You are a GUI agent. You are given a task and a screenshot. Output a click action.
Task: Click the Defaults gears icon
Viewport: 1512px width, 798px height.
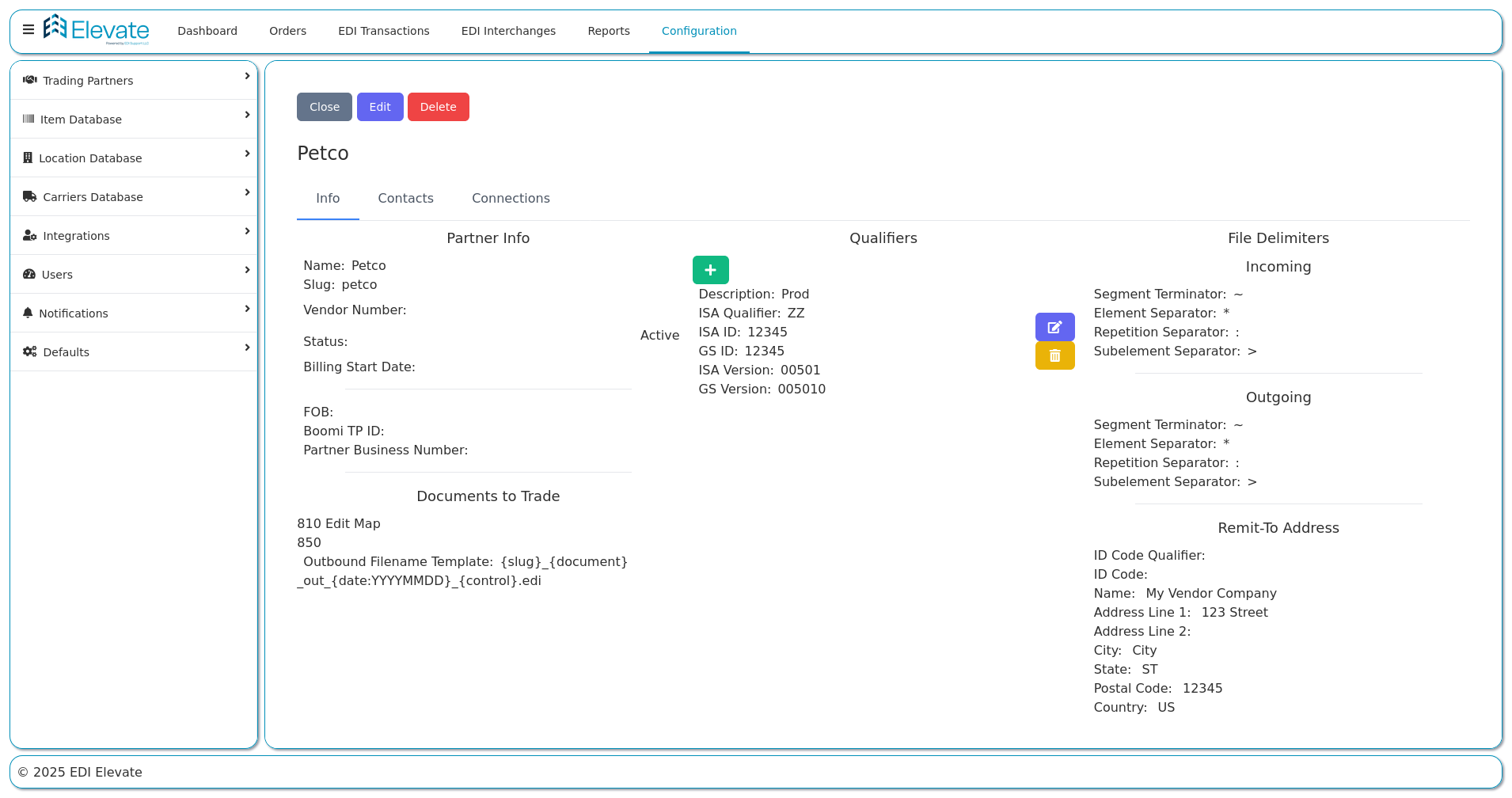tap(30, 351)
